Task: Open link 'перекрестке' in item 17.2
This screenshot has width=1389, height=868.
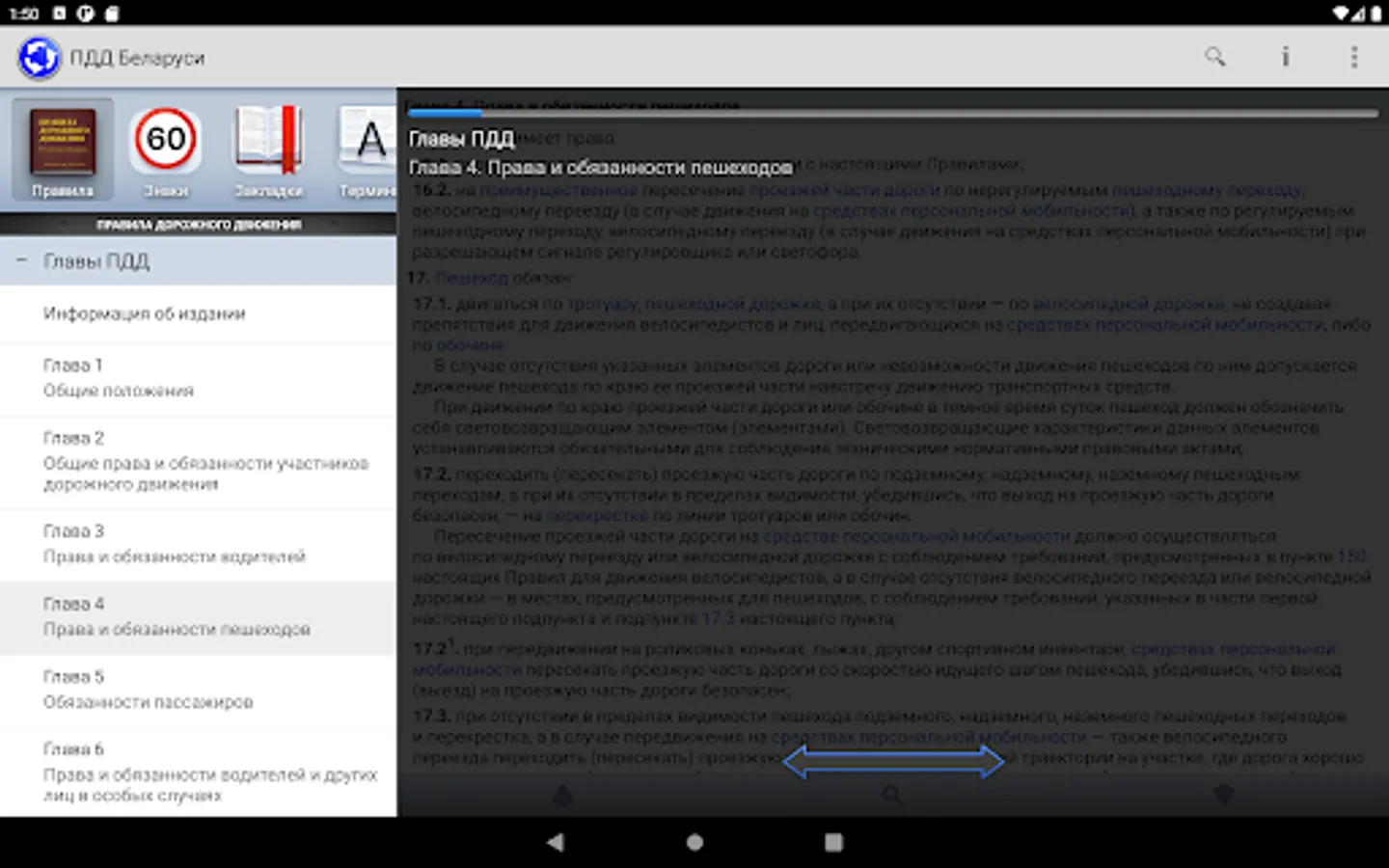Action: coord(596,516)
